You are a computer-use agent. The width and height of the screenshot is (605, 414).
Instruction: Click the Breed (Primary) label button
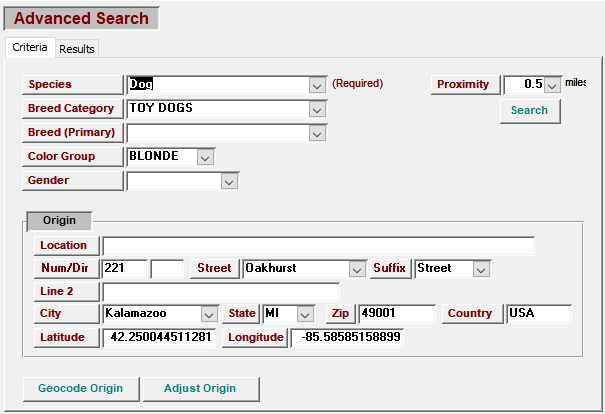(x=73, y=132)
